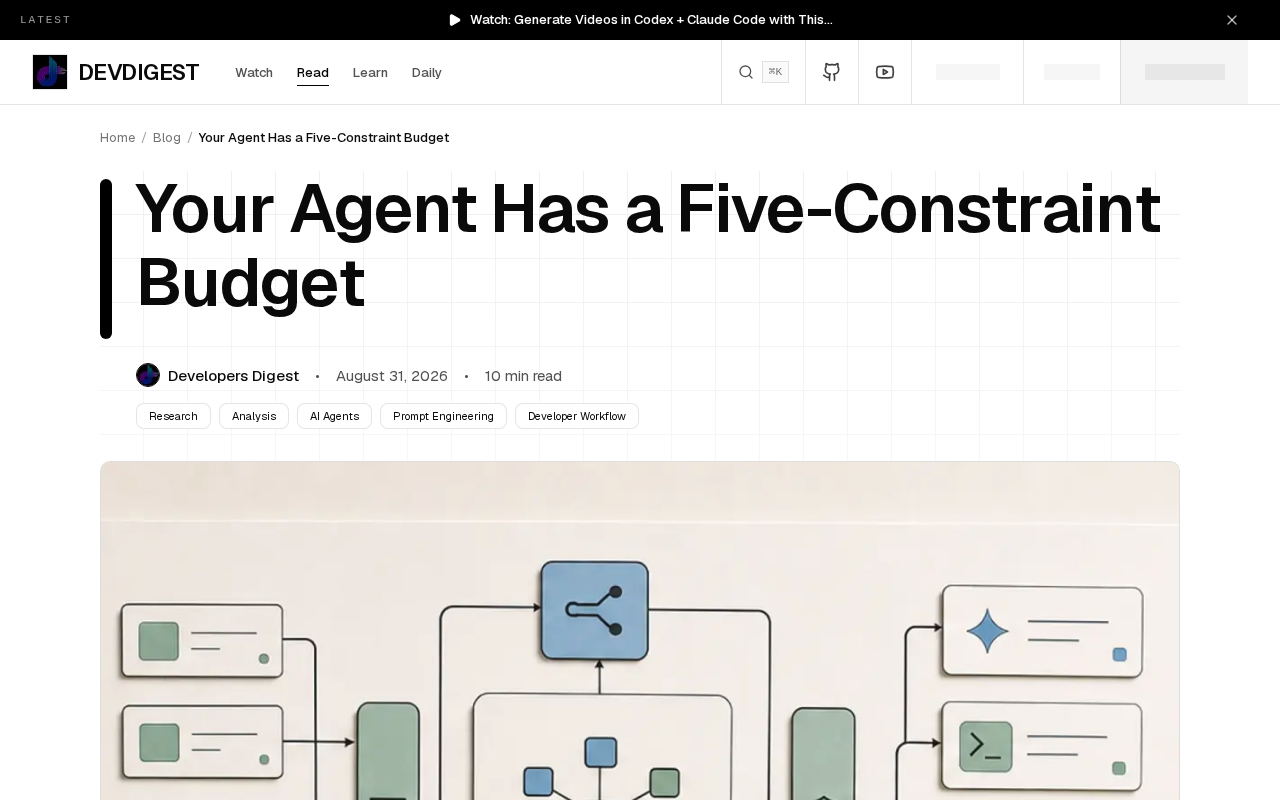Open the YouTube icon link

pos(885,72)
